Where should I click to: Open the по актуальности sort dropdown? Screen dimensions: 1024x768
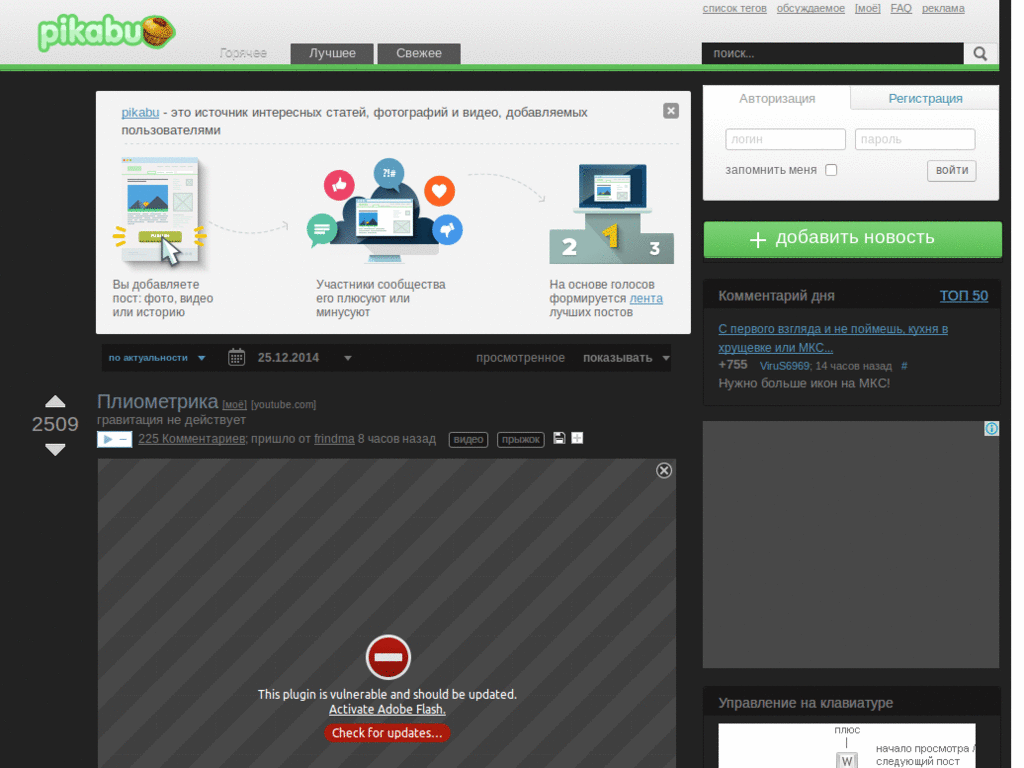pyautogui.click(x=157, y=358)
